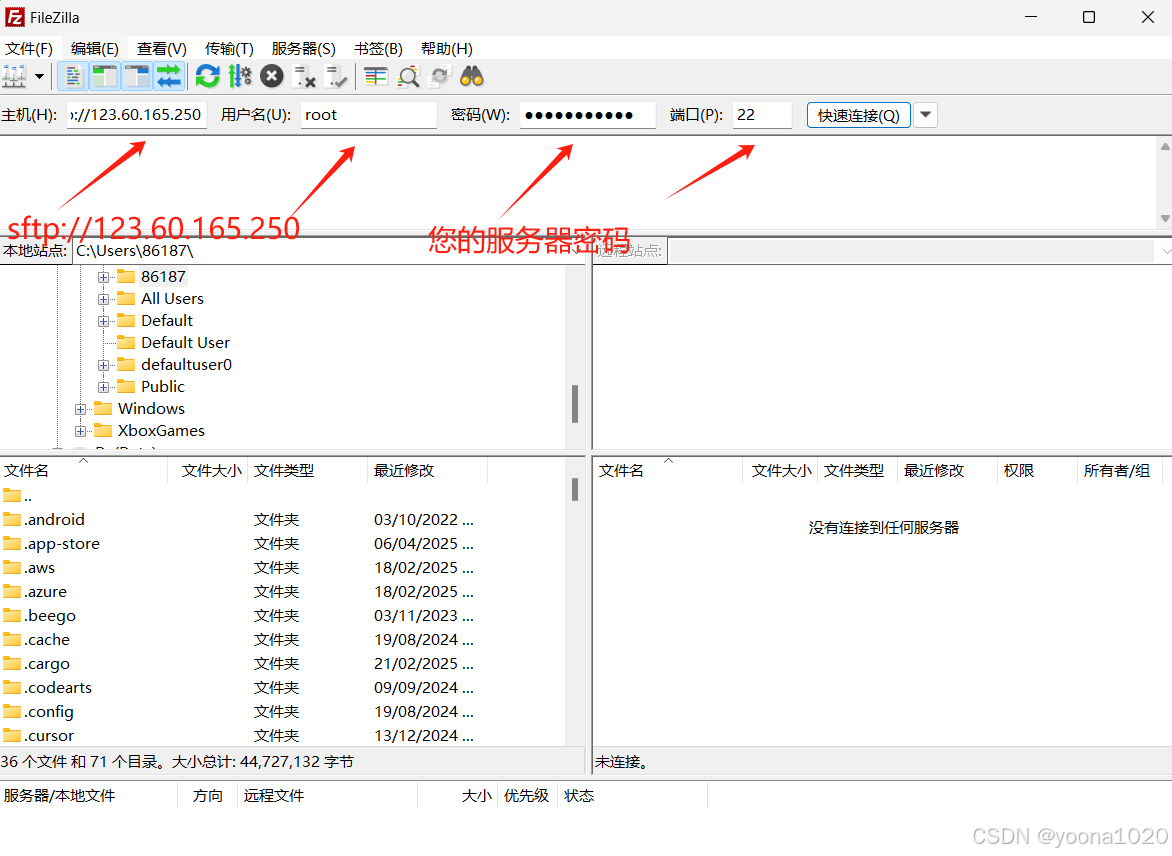Toggle directory comparison
Image resolution: width=1172 pixels, height=856 pixels.
(x=408, y=76)
